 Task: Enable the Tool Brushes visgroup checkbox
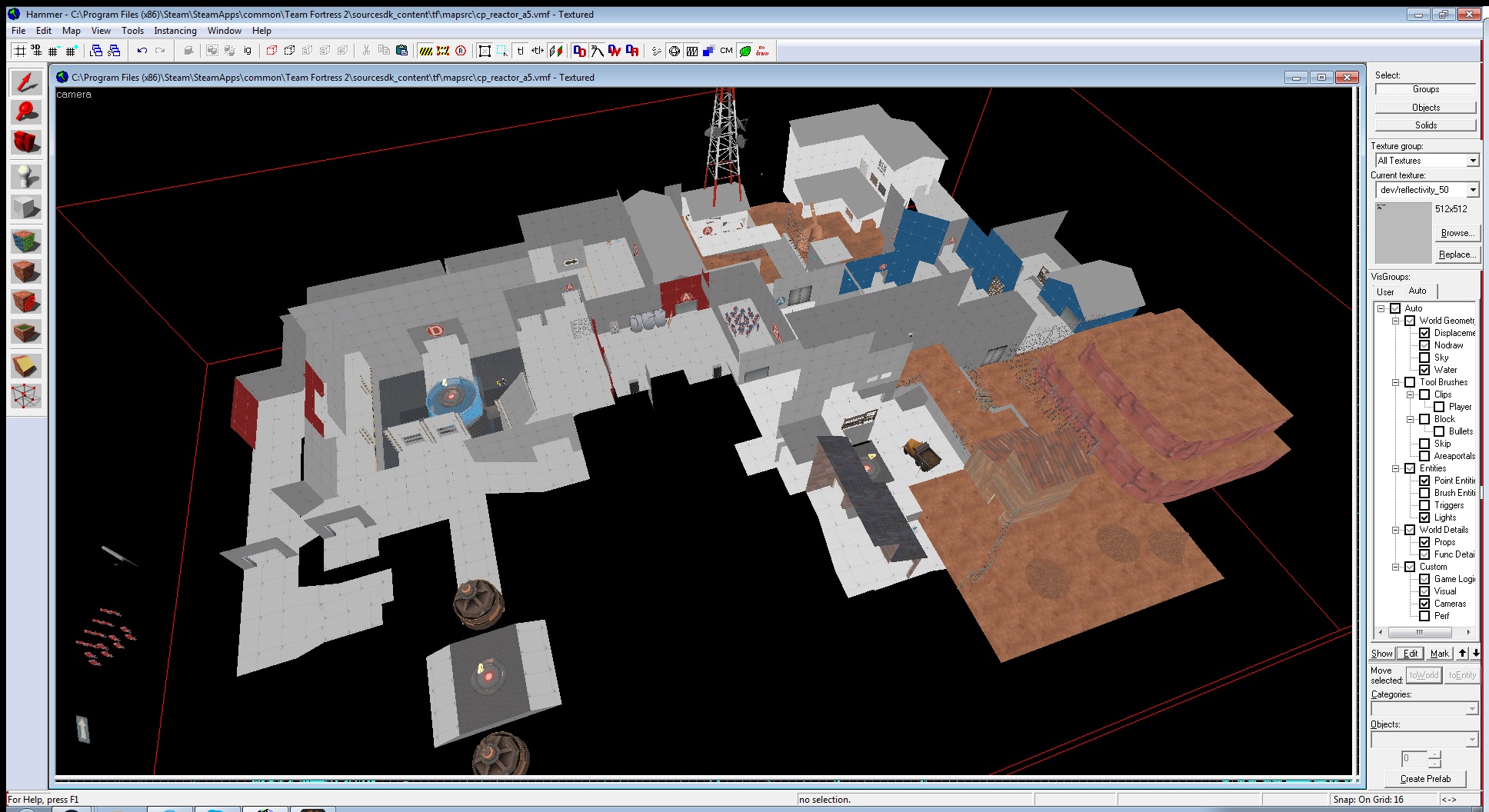1410,382
